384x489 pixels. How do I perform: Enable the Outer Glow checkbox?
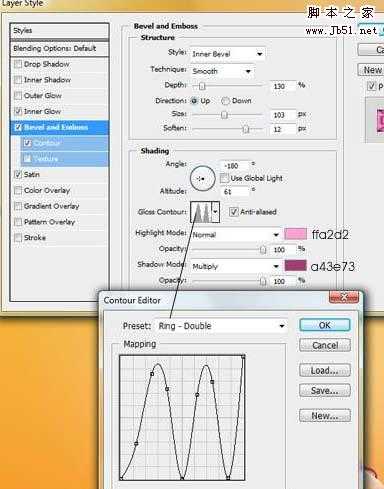coord(18,96)
